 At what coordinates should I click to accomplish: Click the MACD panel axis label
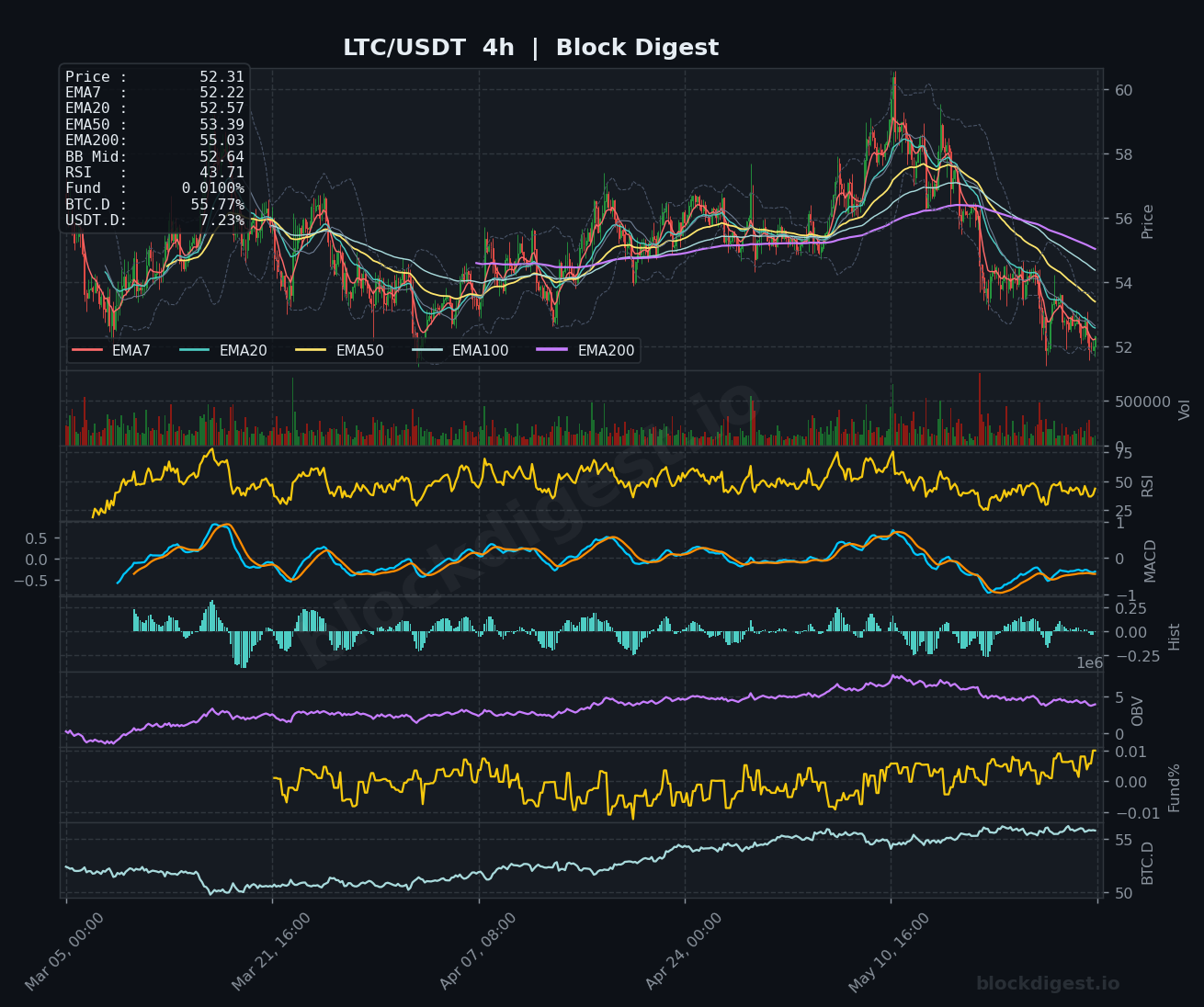1150,560
